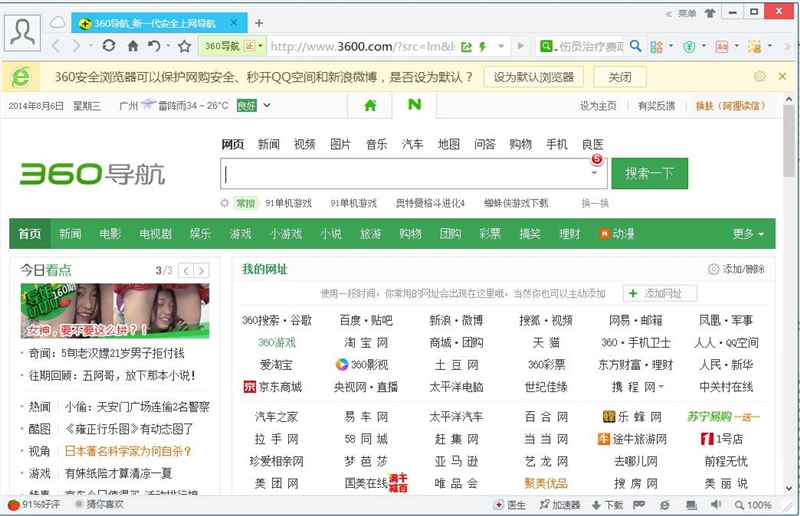800x516 pixels.
Task: Open the 菜单 menu
Action: coord(687,14)
